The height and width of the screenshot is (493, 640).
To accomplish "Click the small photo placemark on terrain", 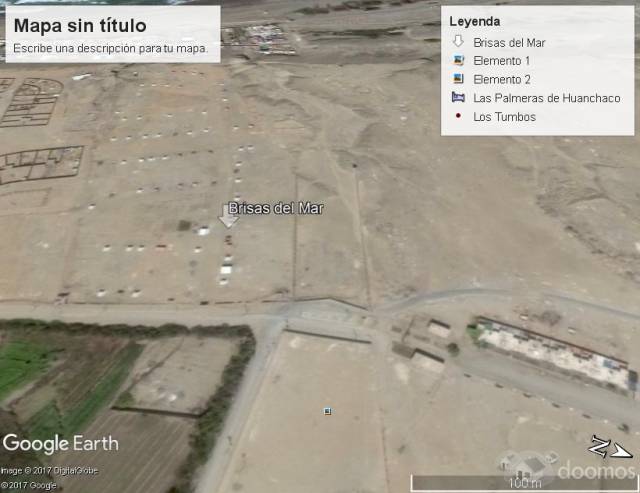I will (327, 411).
